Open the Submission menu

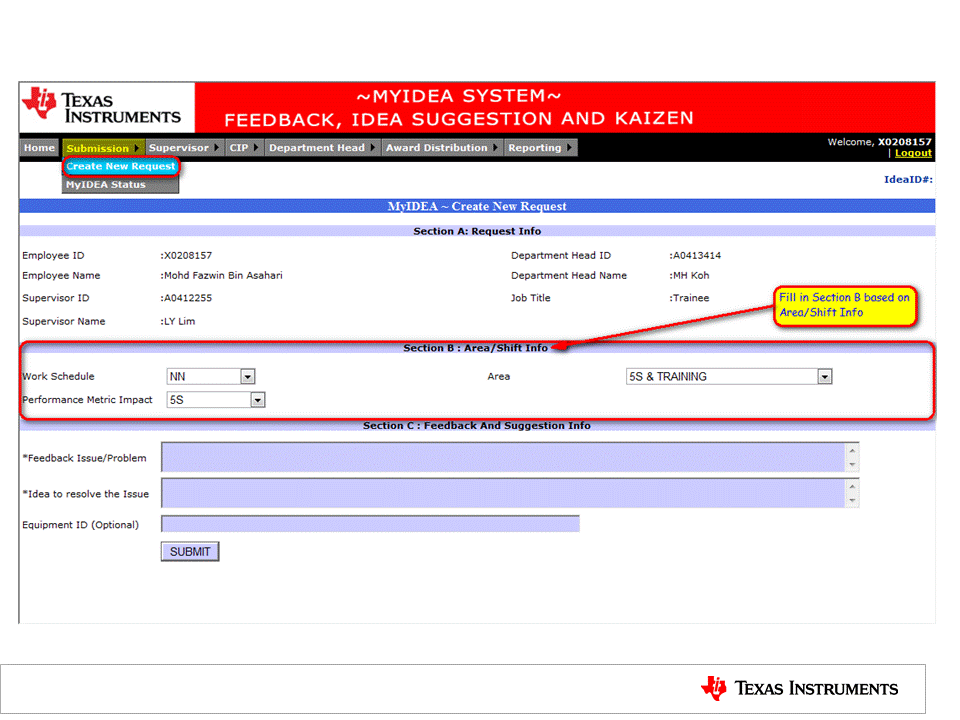[103, 148]
